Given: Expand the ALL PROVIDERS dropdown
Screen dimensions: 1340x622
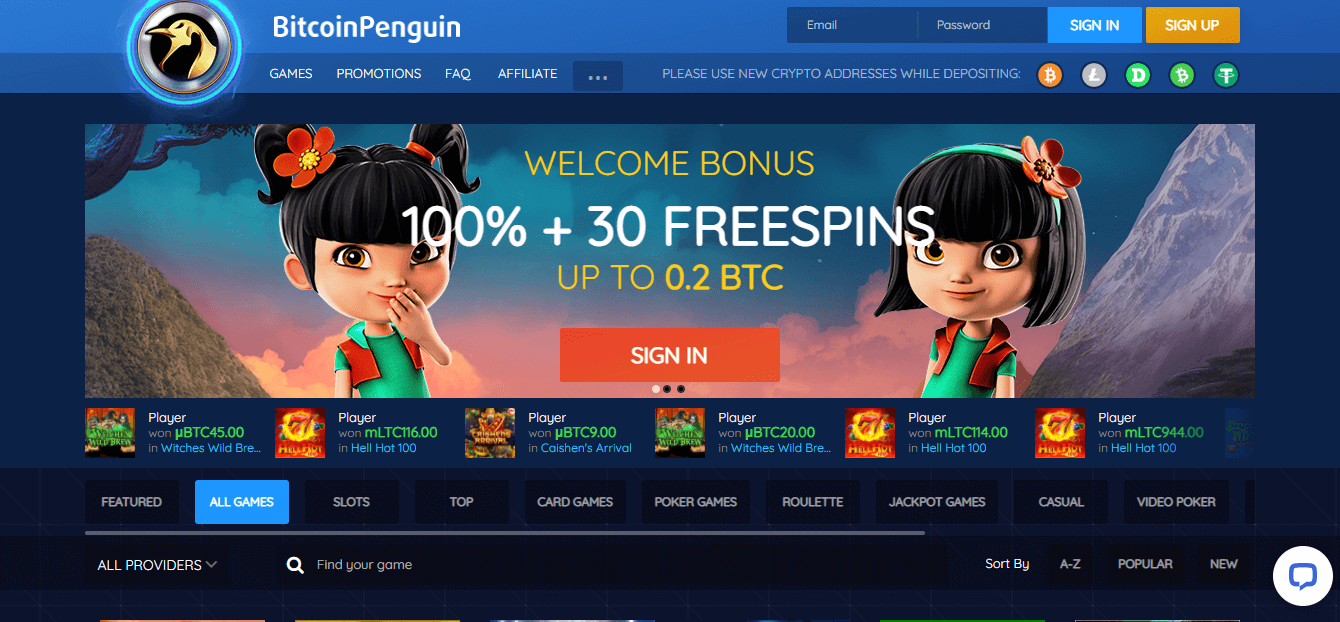Looking at the screenshot, I should pyautogui.click(x=157, y=565).
